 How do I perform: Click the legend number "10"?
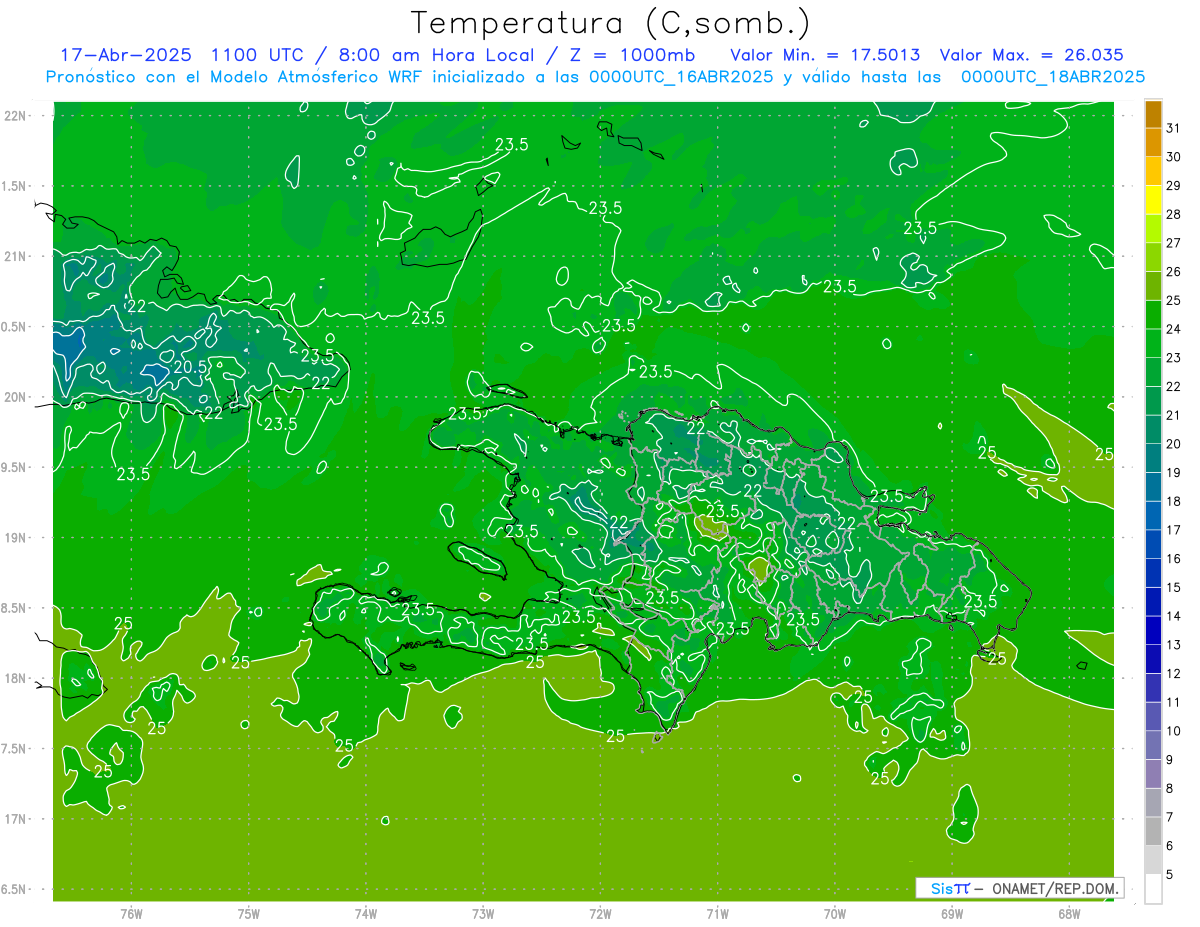coord(1174,731)
